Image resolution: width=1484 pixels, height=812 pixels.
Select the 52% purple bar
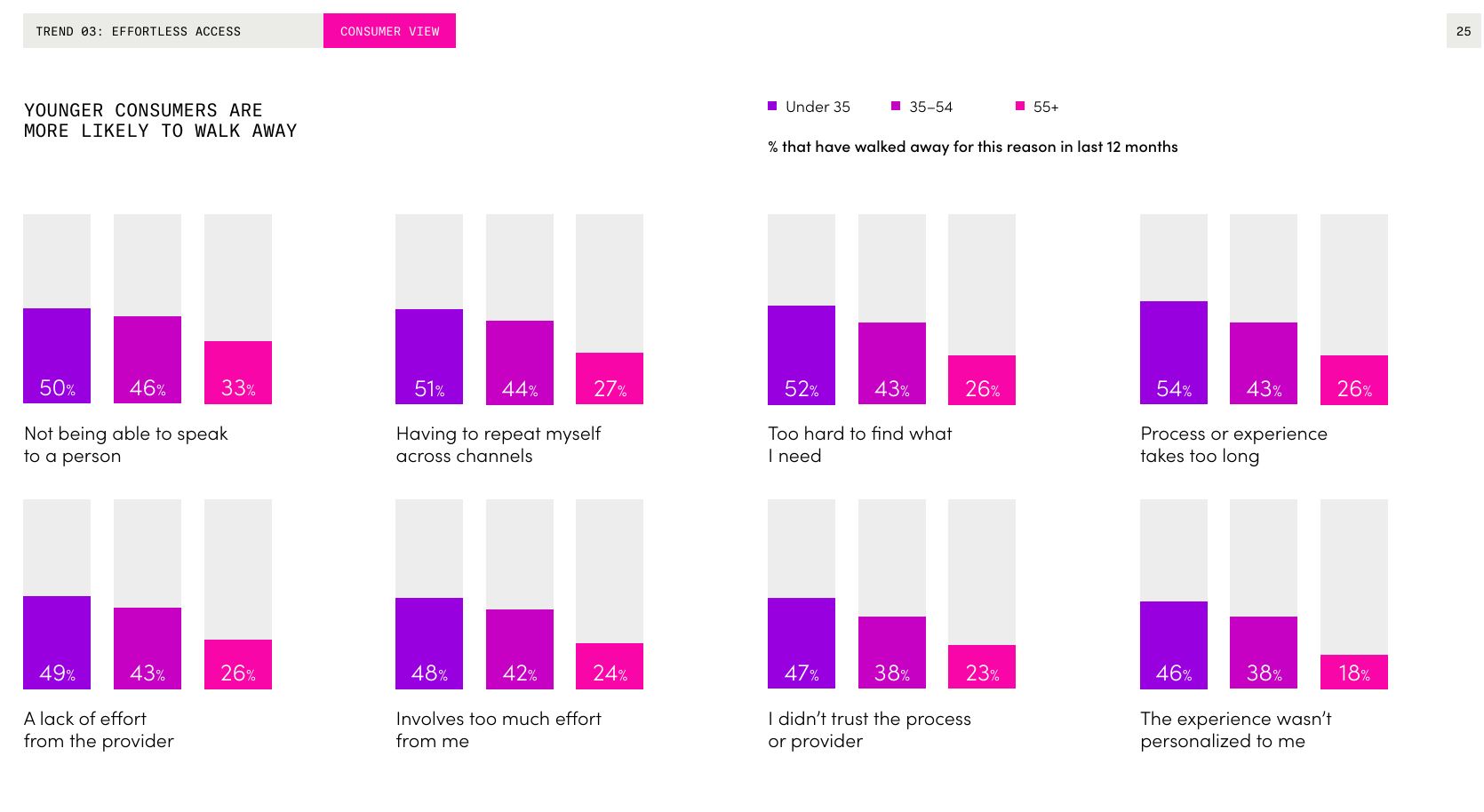coord(802,354)
